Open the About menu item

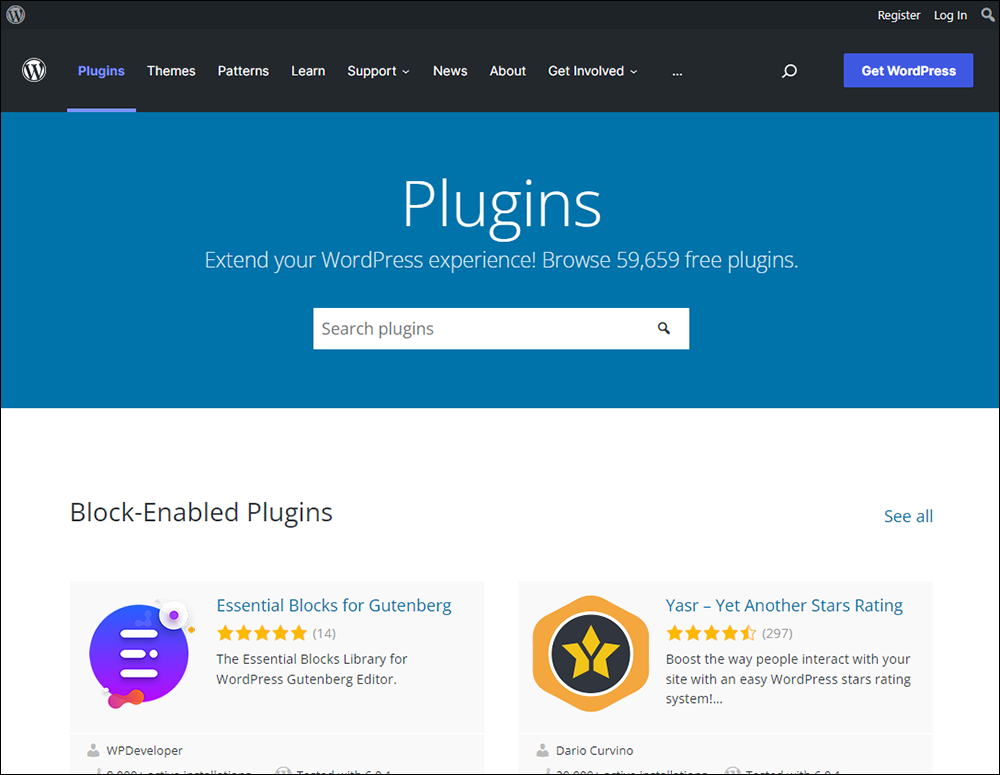(x=508, y=71)
